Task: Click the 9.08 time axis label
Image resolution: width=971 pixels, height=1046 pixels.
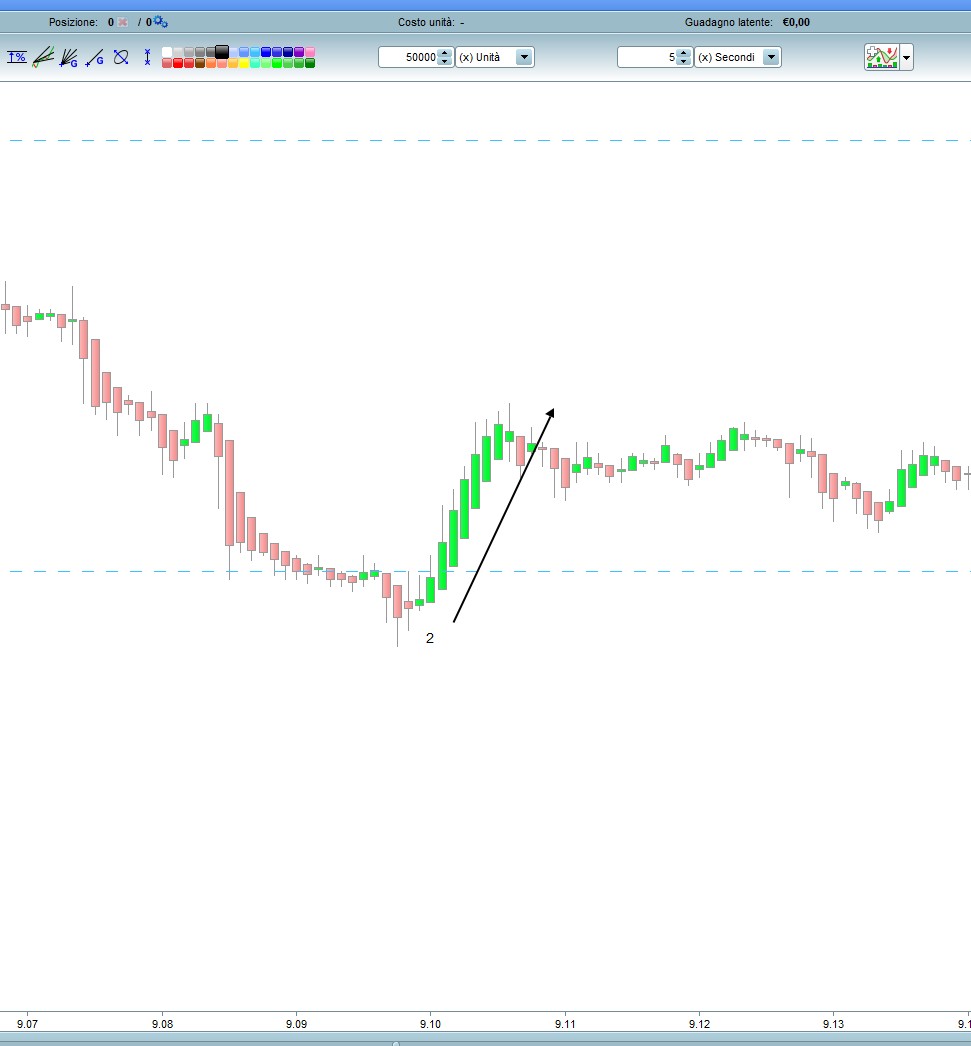Action: tap(162, 1024)
